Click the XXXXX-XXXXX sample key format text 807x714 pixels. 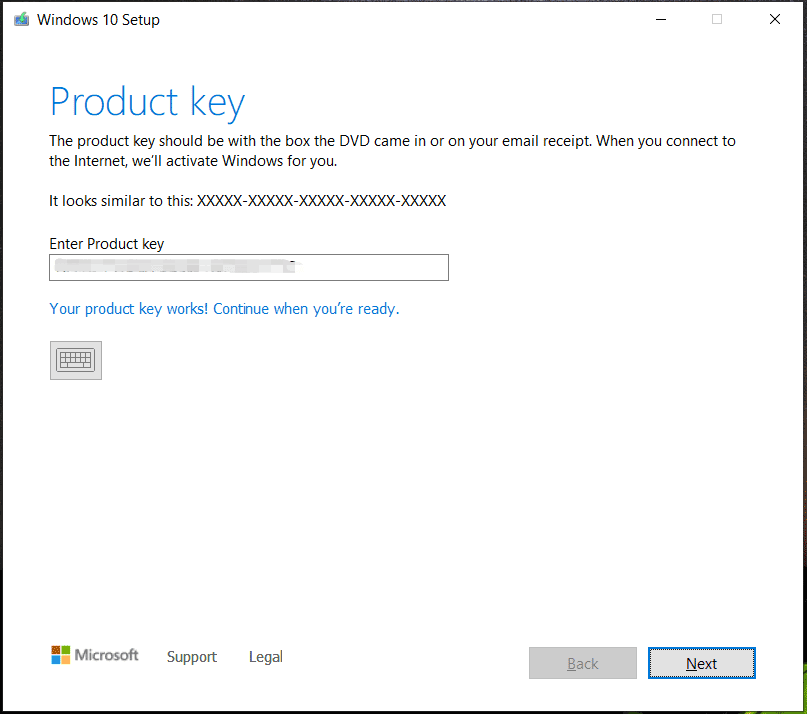(321, 201)
